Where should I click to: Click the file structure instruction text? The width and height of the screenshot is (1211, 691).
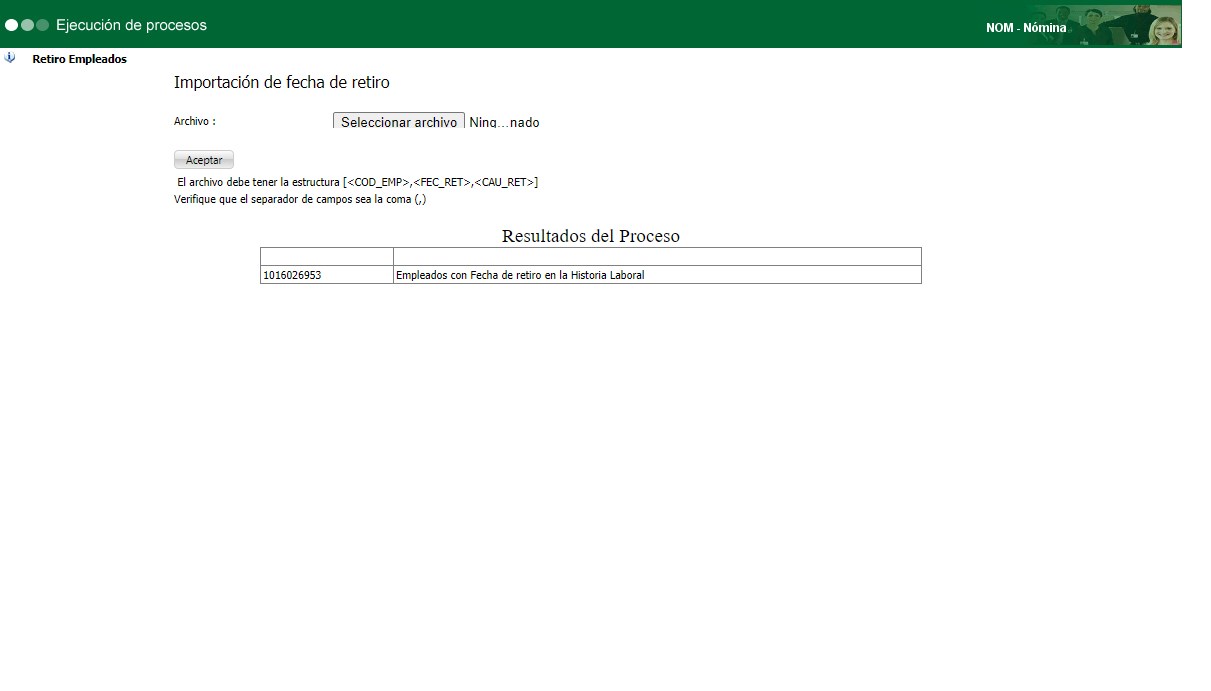click(x=357, y=182)
